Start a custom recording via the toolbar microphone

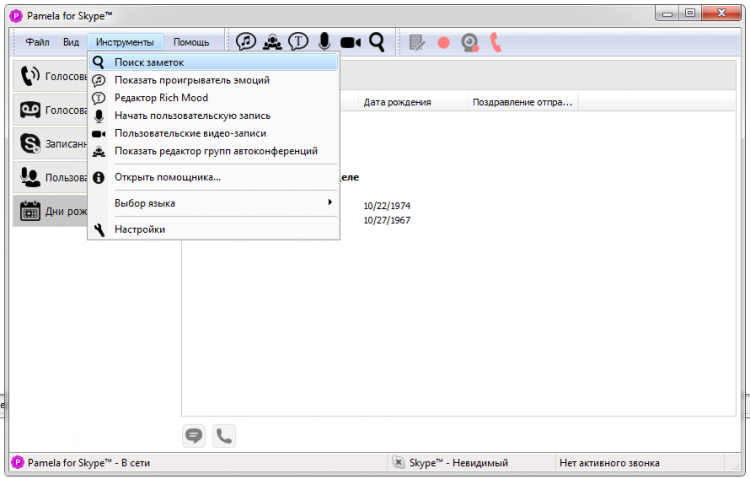pos(324,42)
